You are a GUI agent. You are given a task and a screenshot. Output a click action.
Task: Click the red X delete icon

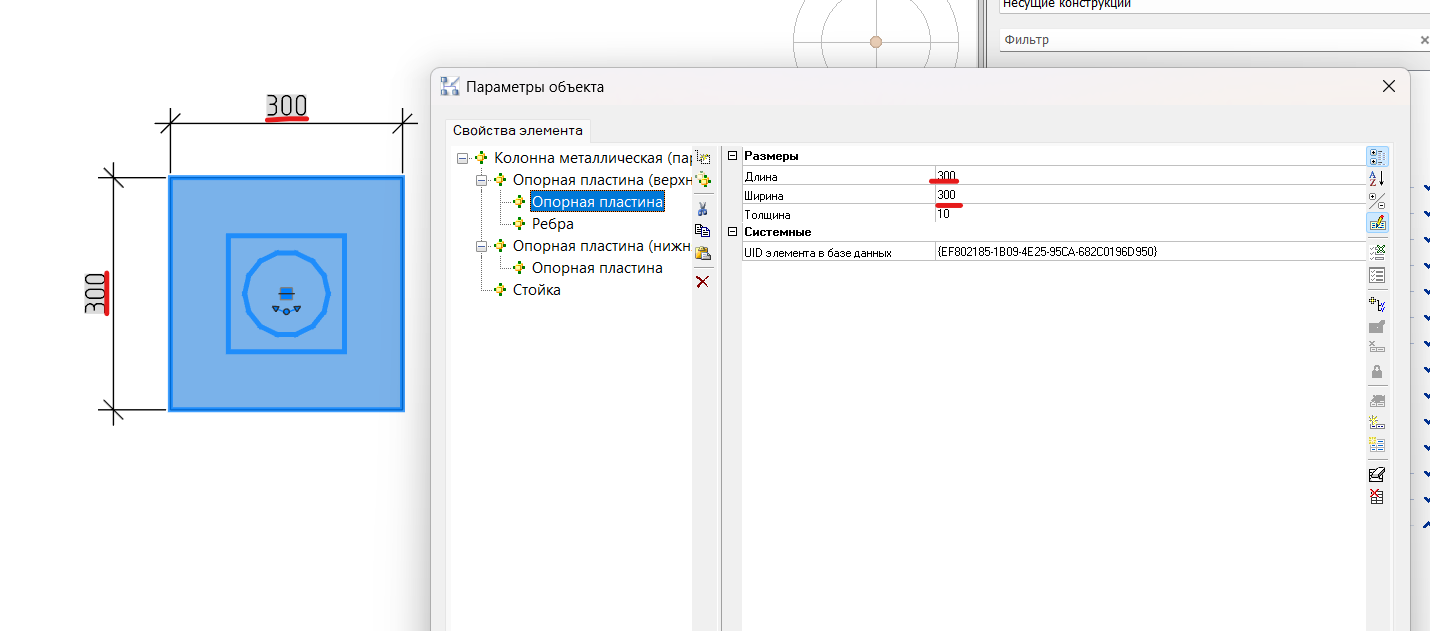point(702,282)
